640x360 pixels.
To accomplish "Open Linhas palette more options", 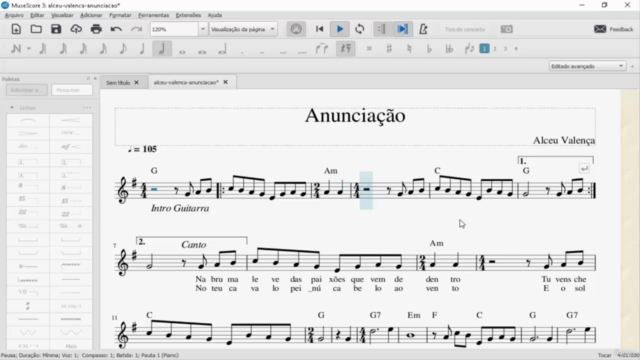I will click(x=87, y=107).
